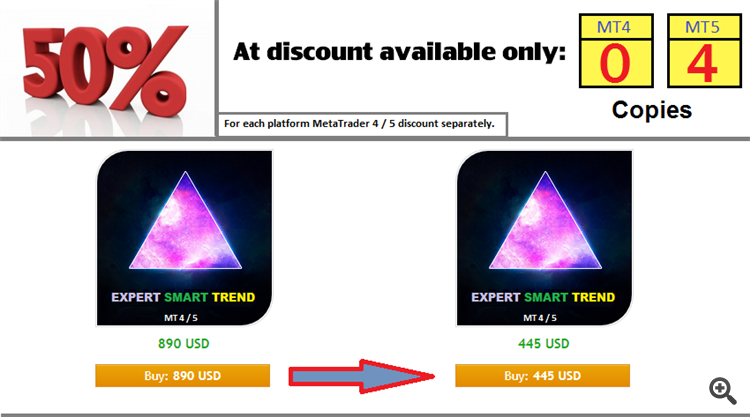Click the magnifier zoom icon
Screen dimensions: 750x417
[723, 391]
